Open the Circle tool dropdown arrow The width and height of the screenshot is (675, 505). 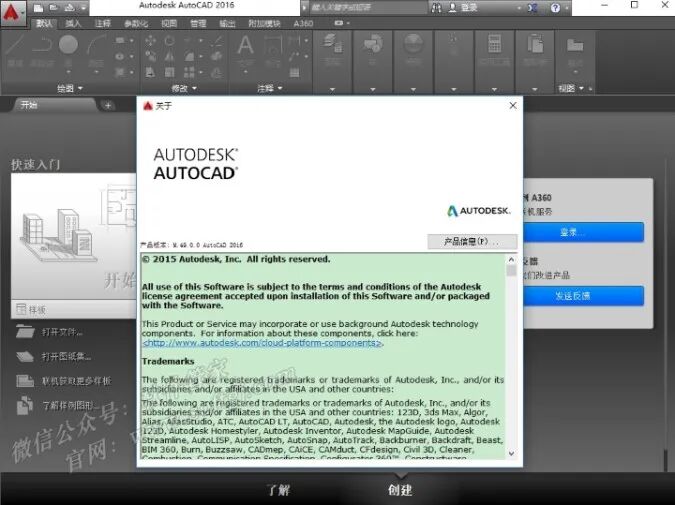click(68, 72)
